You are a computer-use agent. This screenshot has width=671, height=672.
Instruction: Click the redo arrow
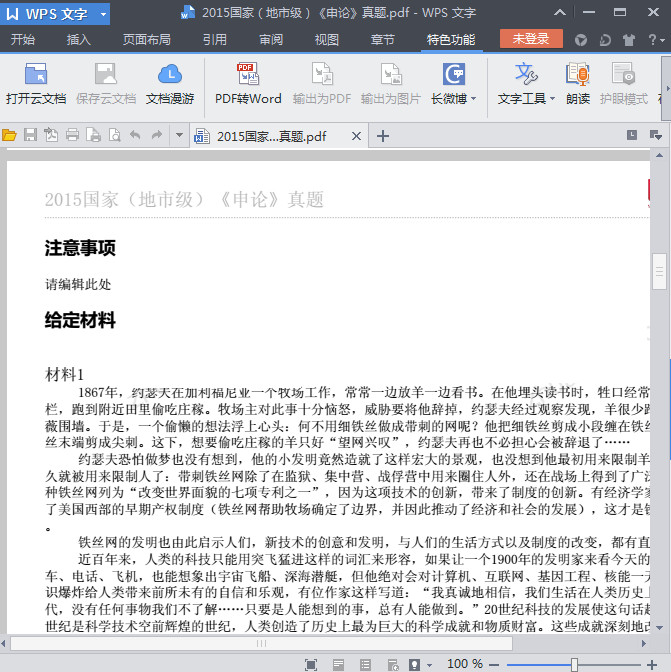pyautogui.click(x=157, y=136)
